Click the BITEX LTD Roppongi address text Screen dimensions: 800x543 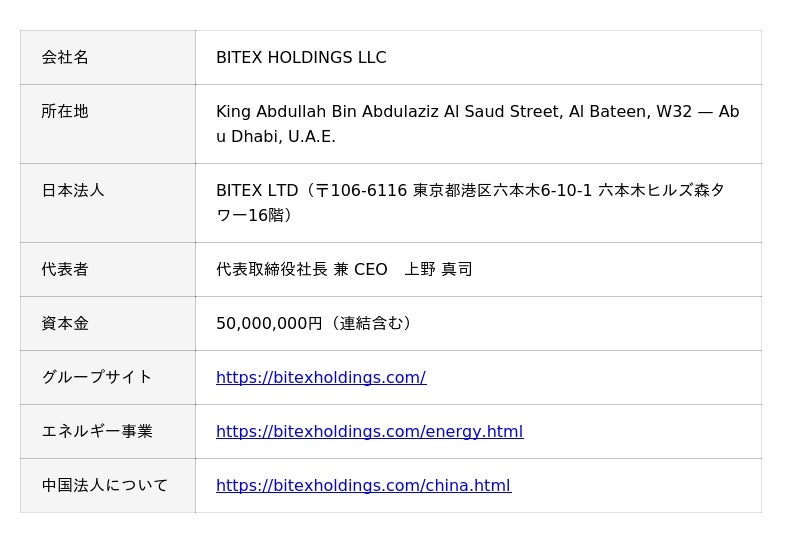[470, 203]
